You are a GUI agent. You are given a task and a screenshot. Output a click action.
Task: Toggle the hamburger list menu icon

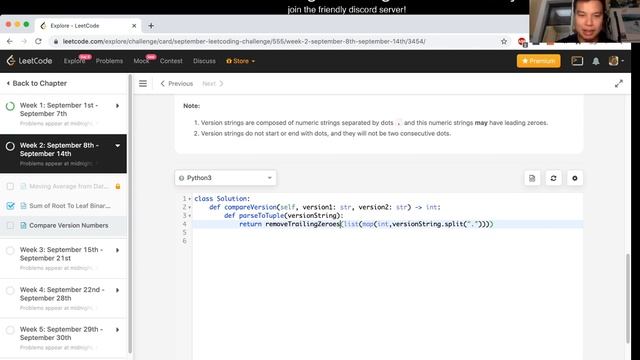(x=143, y=83)
